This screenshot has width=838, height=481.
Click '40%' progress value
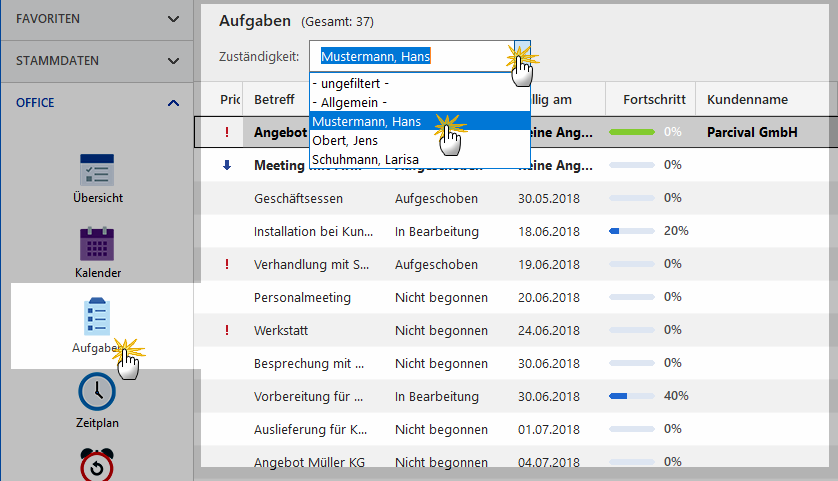click(676, 396)
